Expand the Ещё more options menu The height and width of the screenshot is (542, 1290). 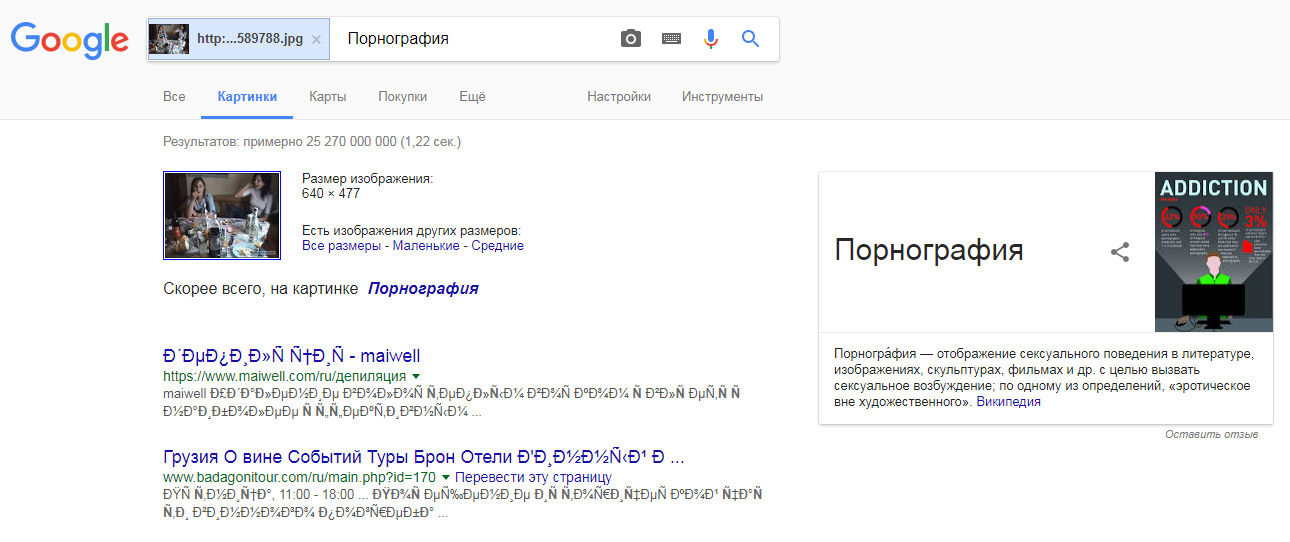(472, 97)
